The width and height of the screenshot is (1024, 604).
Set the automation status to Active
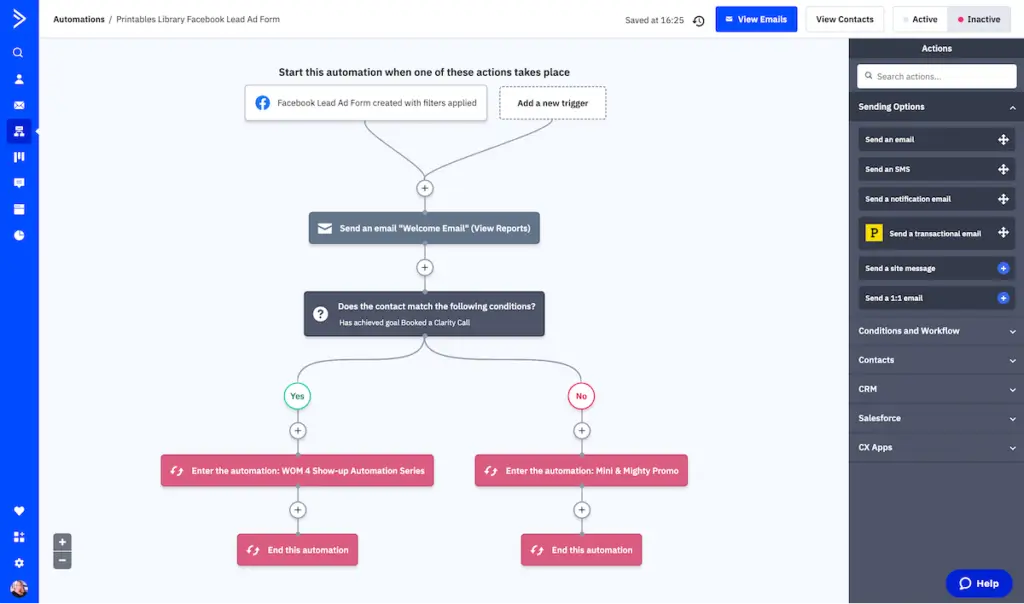[x=919, y=19]
